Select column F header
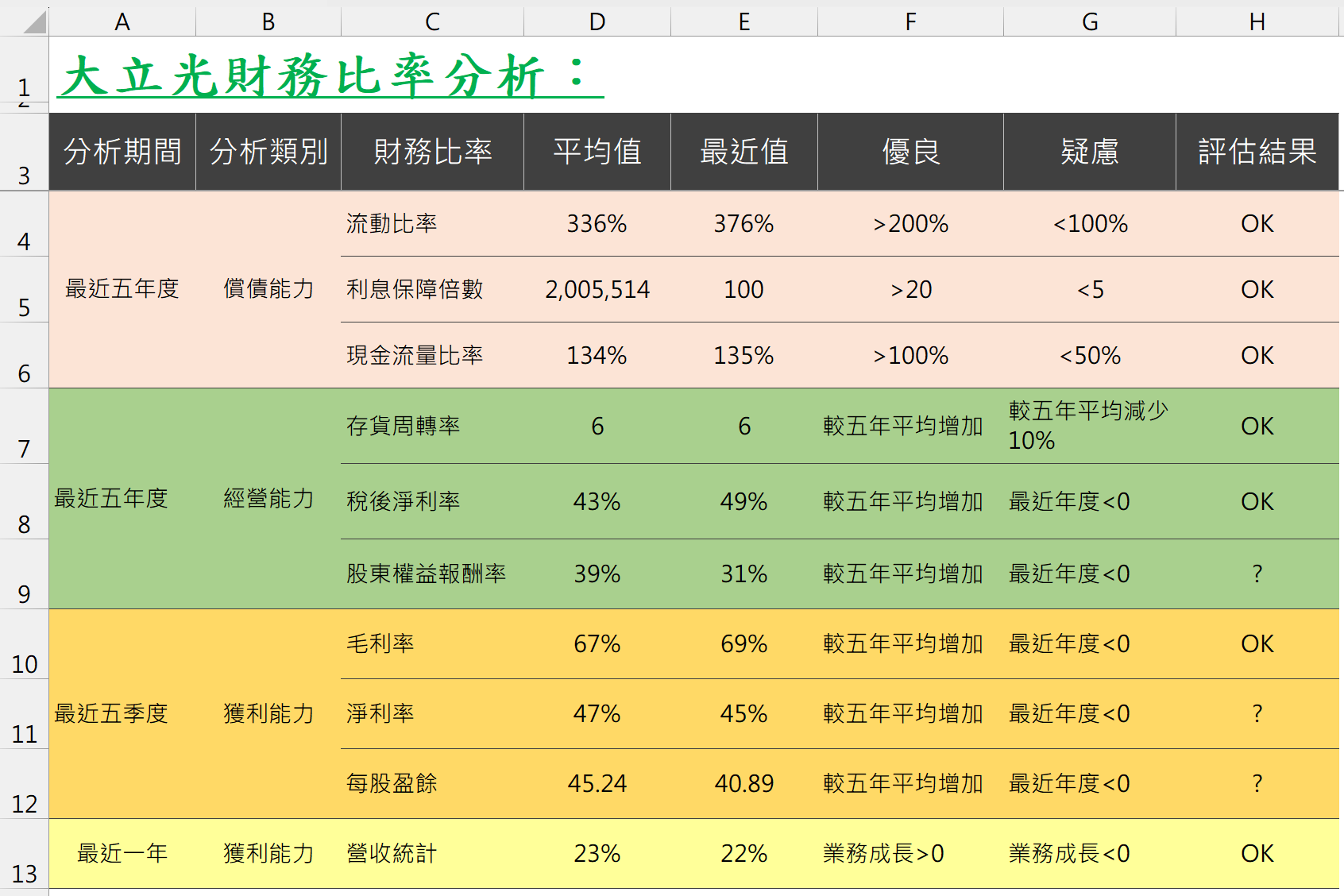The width and height of the screenshot is (1344, 896). (910, 21)
